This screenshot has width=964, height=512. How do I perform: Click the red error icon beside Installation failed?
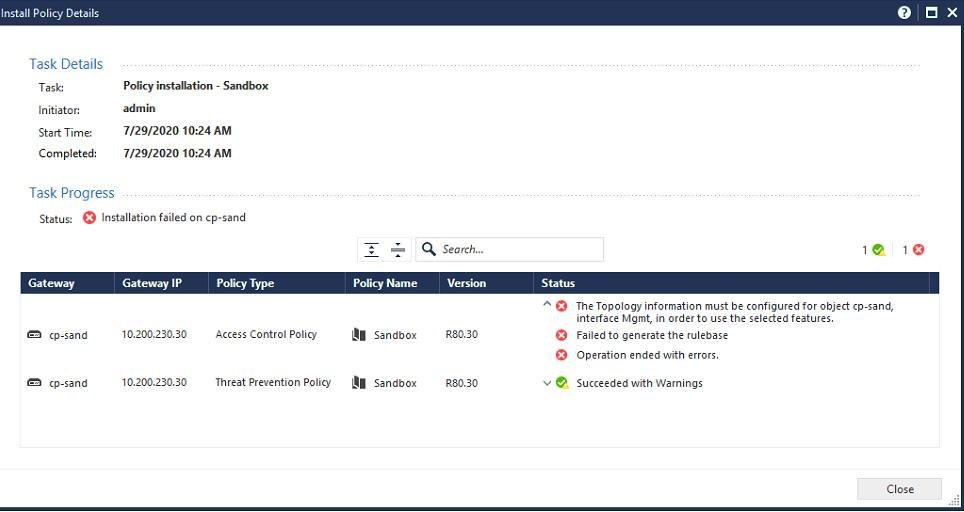(x=89, y=218)
